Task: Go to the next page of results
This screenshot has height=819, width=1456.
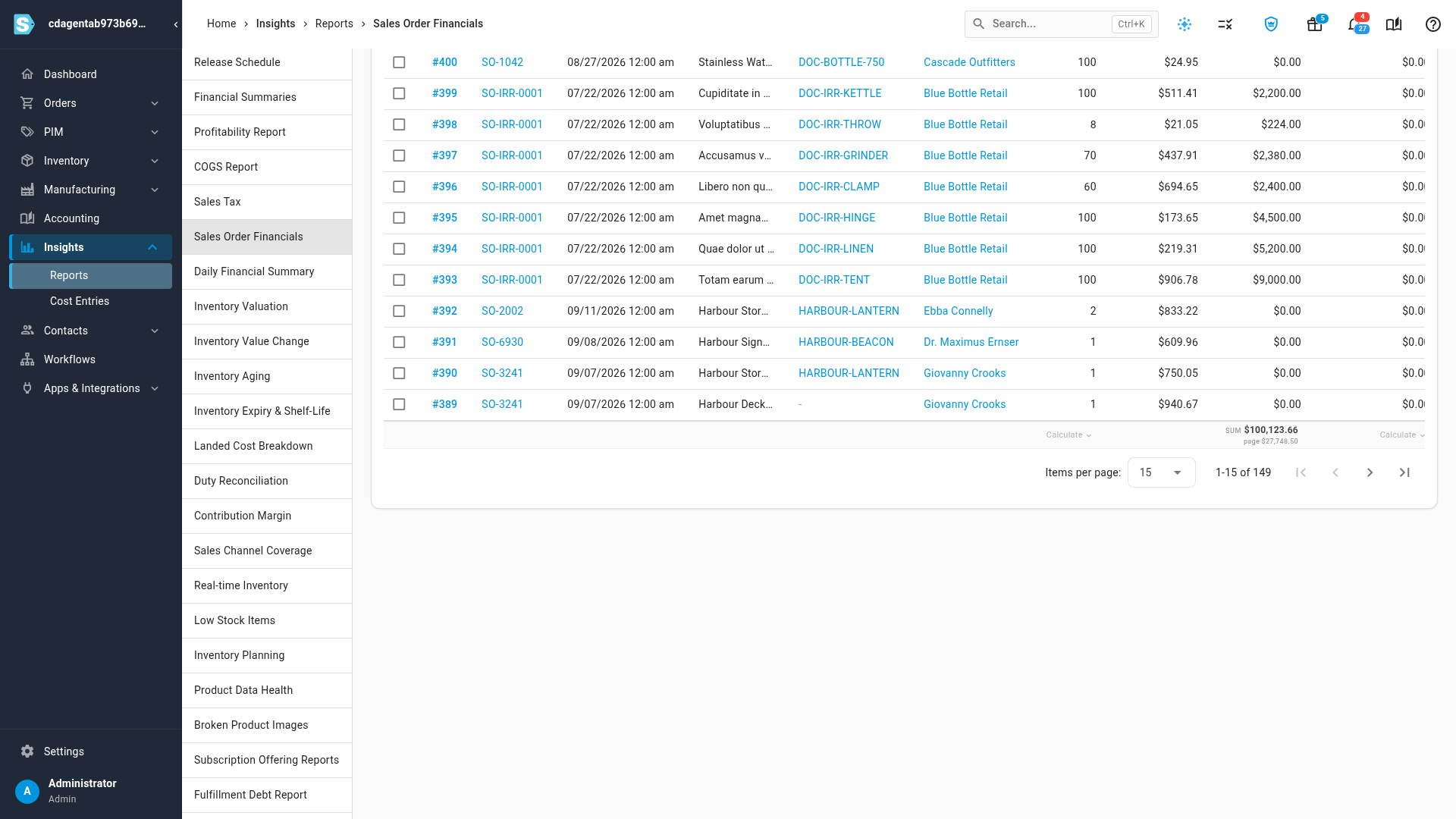Action: (1370, 472)
